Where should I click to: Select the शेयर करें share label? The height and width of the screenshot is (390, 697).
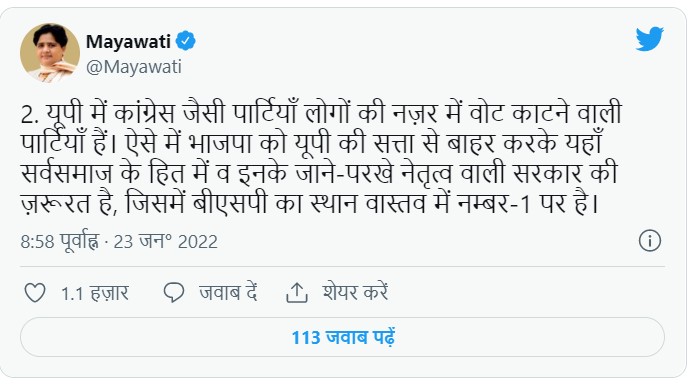356,293
